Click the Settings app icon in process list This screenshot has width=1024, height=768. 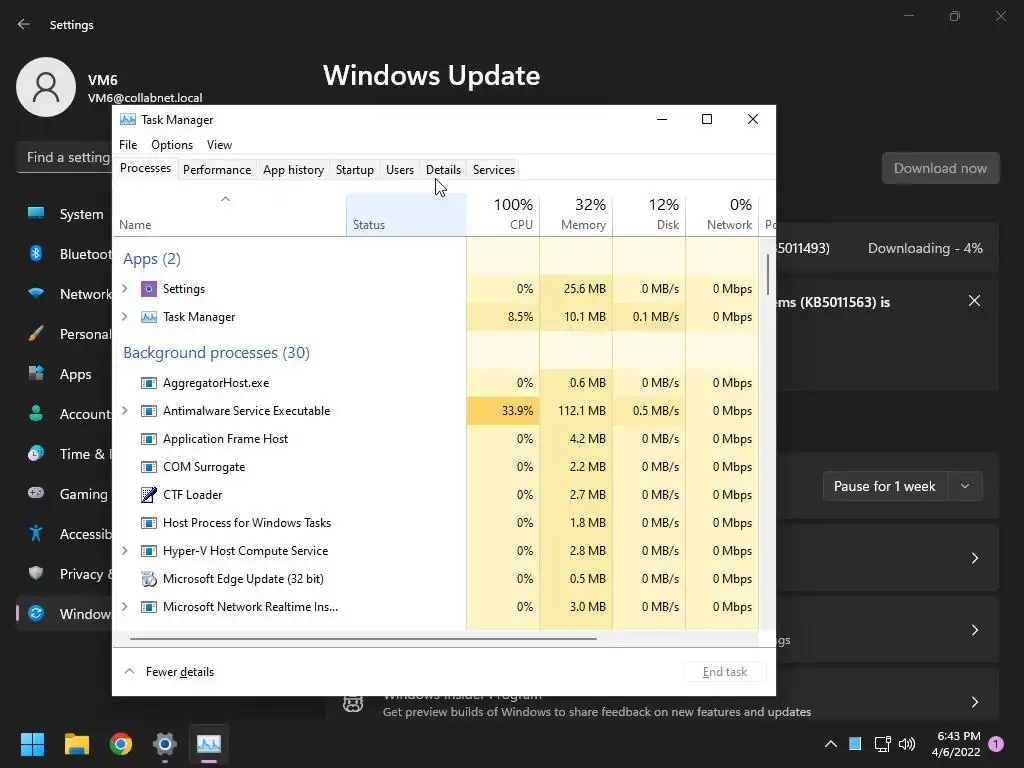click(x=149, y=289)
